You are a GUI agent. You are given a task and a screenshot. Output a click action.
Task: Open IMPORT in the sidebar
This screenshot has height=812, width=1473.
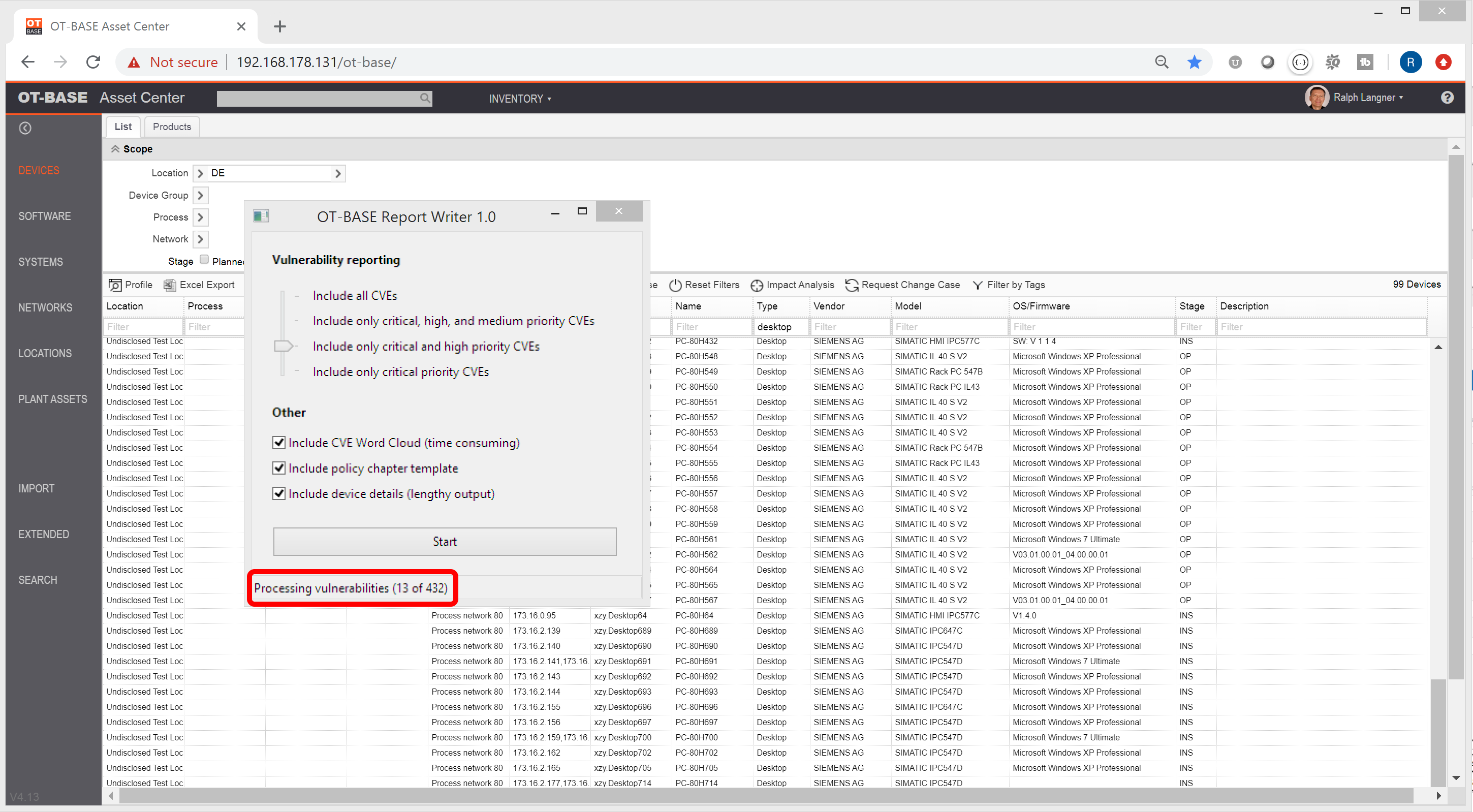click(36, 488)
